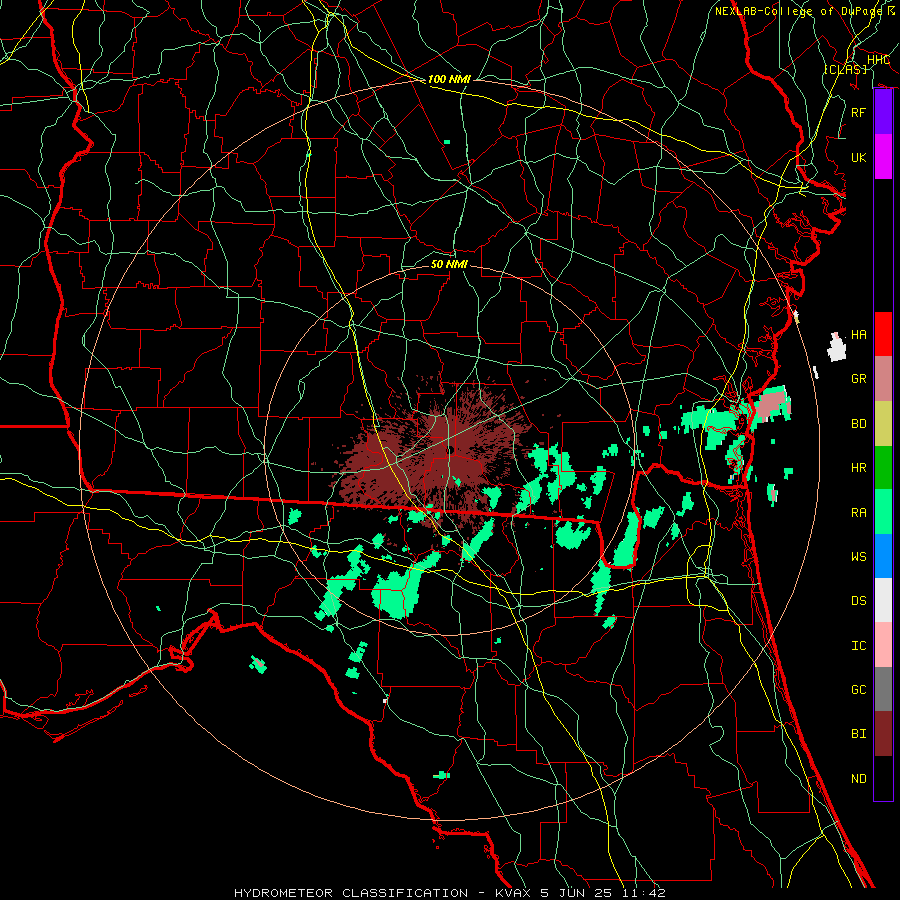900x900 pixels.
Task: Click the DS white legend swatch
Action: click(x=883, y=600)
